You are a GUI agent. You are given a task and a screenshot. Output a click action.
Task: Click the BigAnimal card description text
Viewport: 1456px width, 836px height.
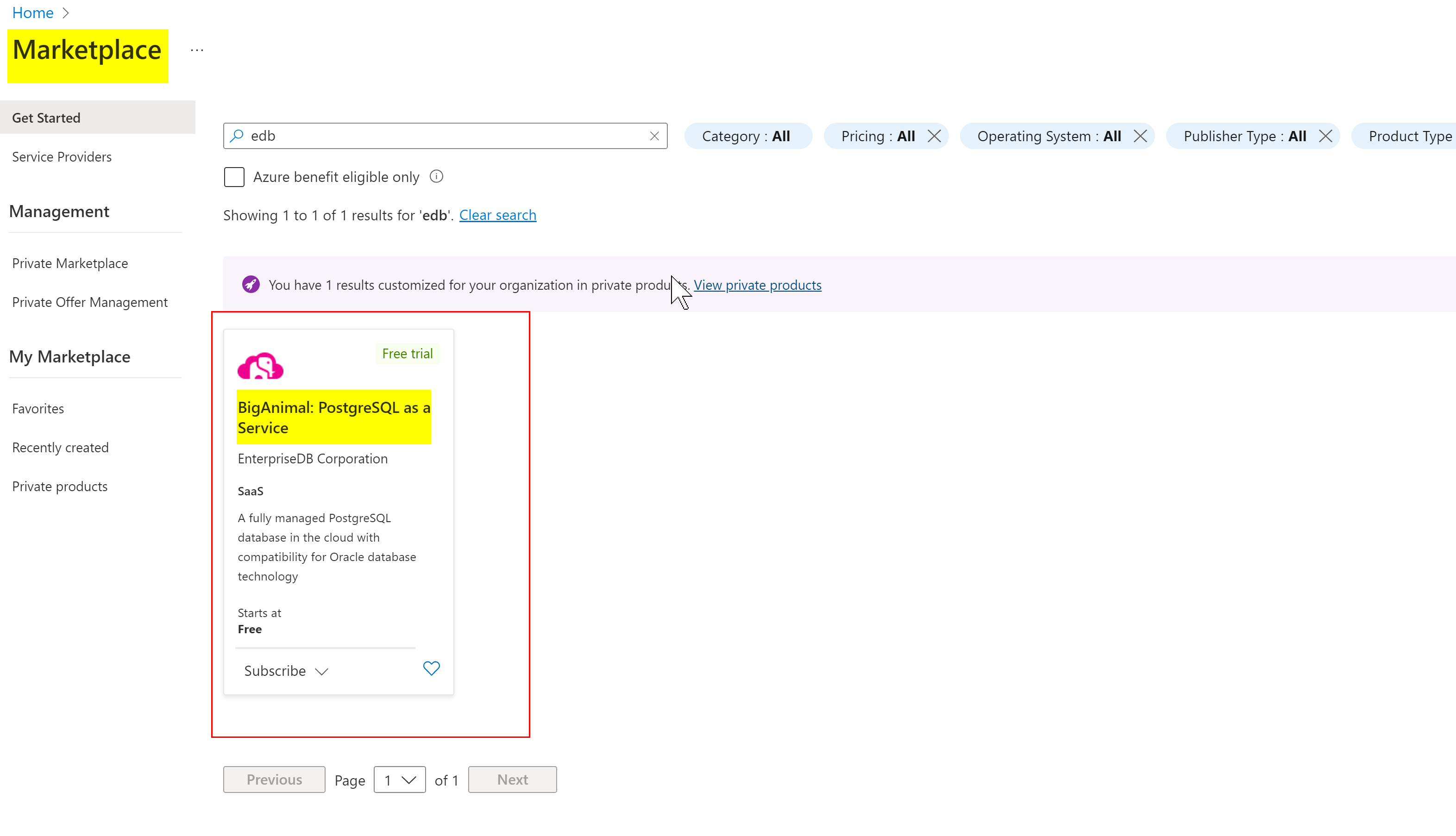(x=327, y=547)
